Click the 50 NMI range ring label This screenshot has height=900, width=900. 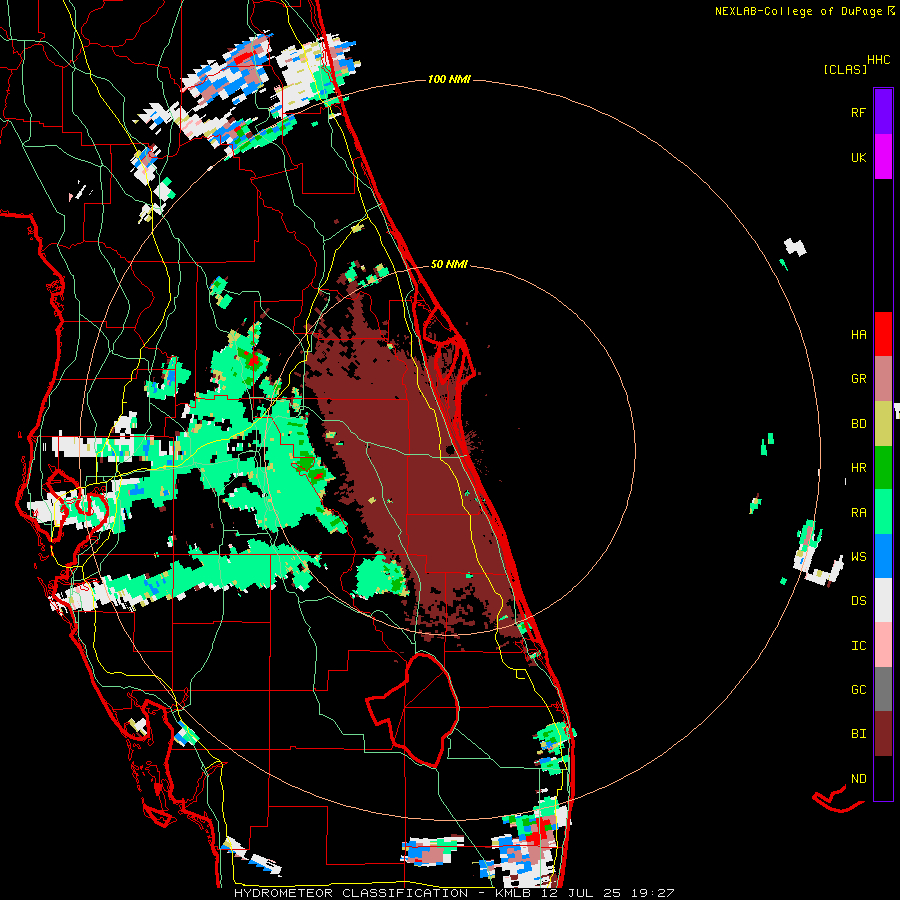coord(449,264)
